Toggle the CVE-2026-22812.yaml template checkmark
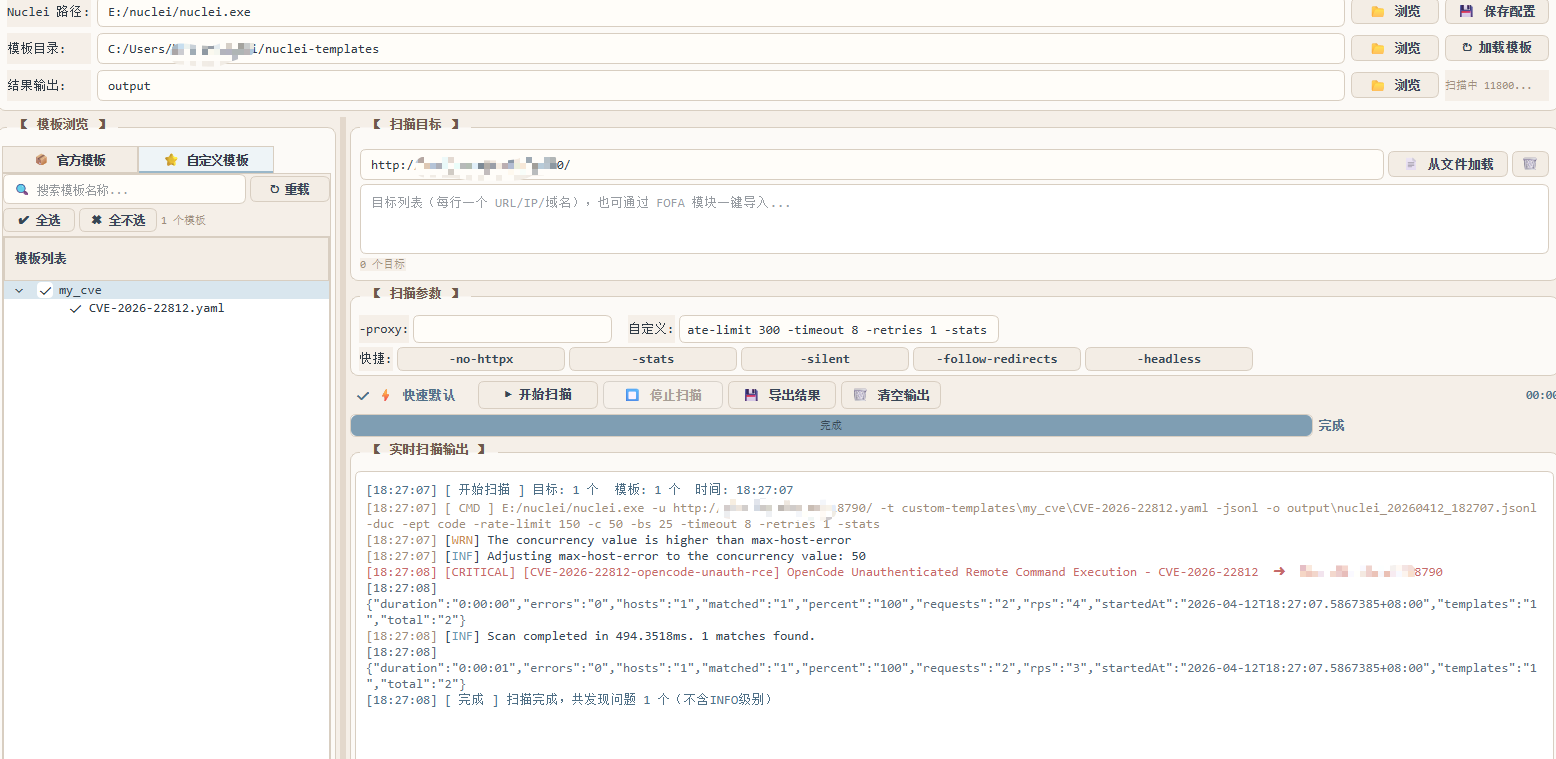 click(75, 308)
